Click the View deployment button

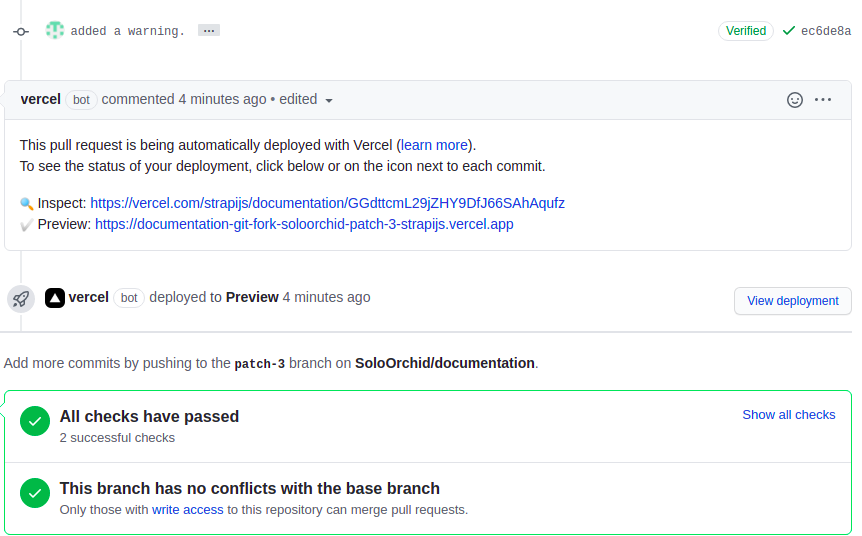pyautogui.click(x=792, y=301)
